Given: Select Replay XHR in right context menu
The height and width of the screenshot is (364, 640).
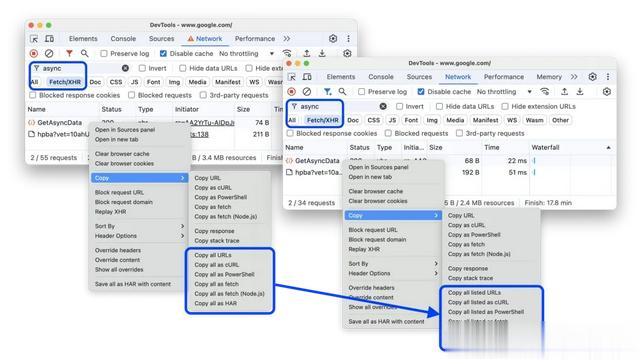Looking at the screenshot, I should coord(364,249).
